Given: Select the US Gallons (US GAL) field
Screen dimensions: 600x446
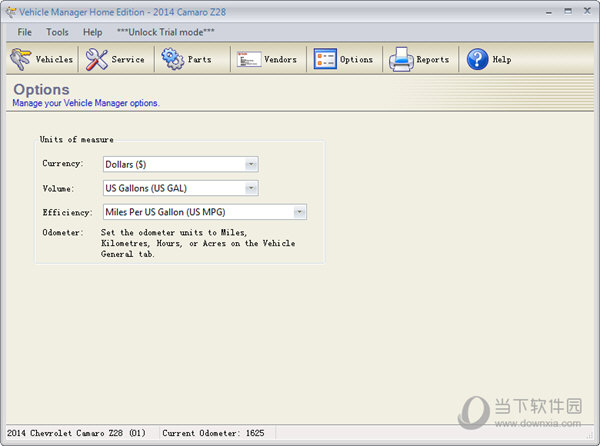Looking at the screenshot, I should point(181,188).
